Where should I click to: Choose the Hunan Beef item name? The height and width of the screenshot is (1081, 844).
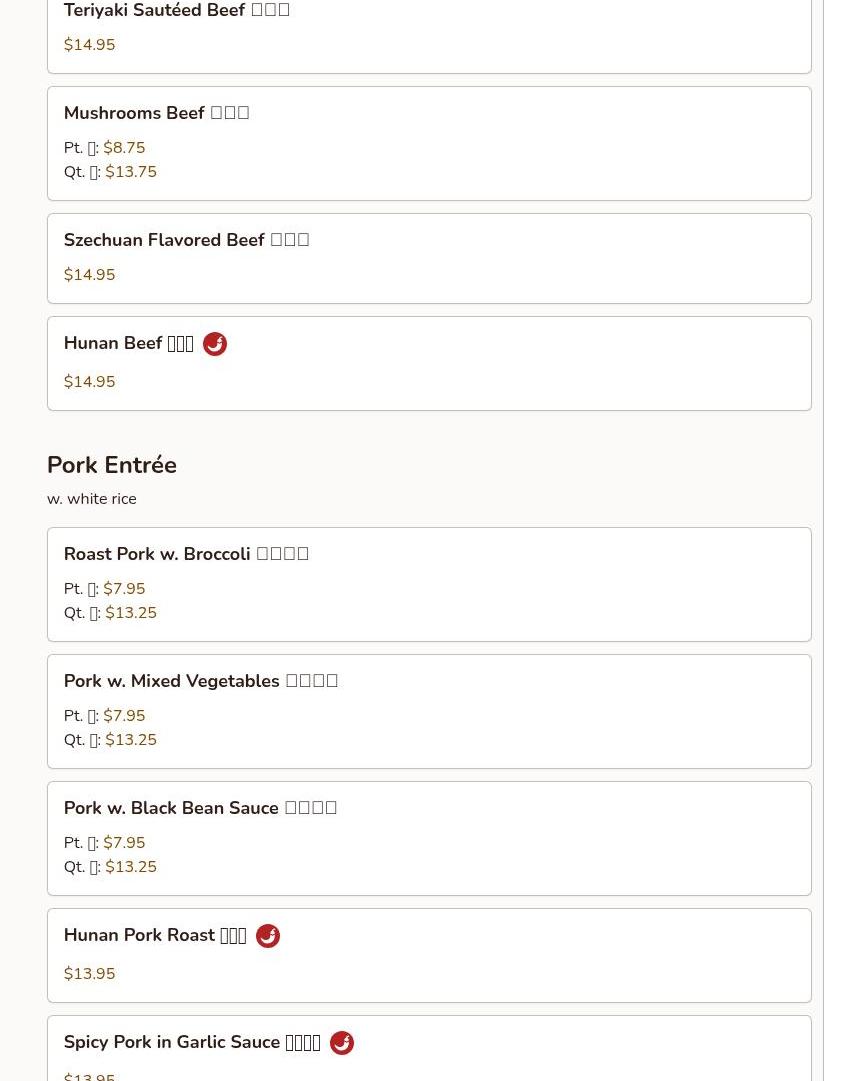[x=128, y=343]
